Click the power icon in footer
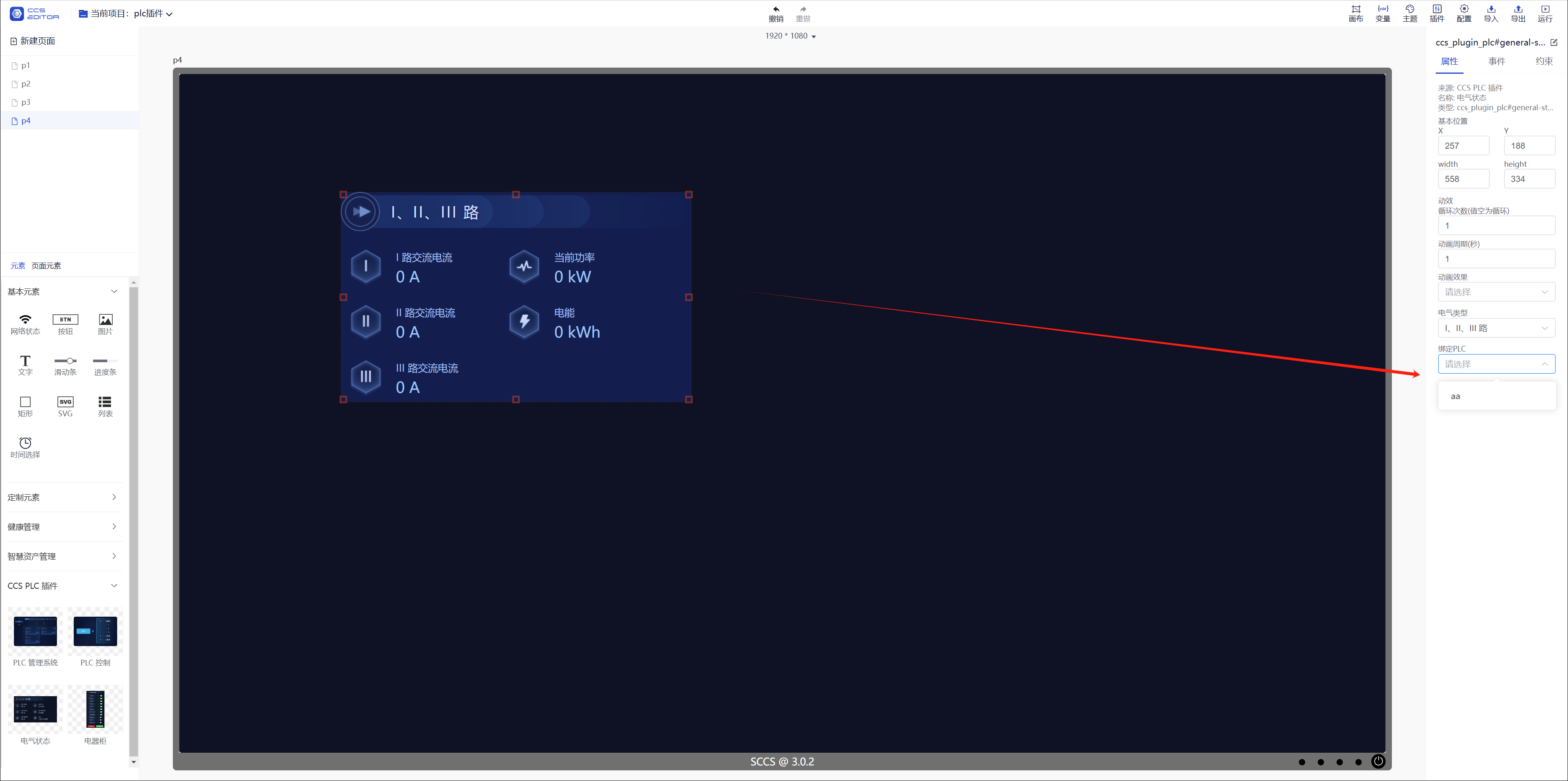 (1378, 761)
